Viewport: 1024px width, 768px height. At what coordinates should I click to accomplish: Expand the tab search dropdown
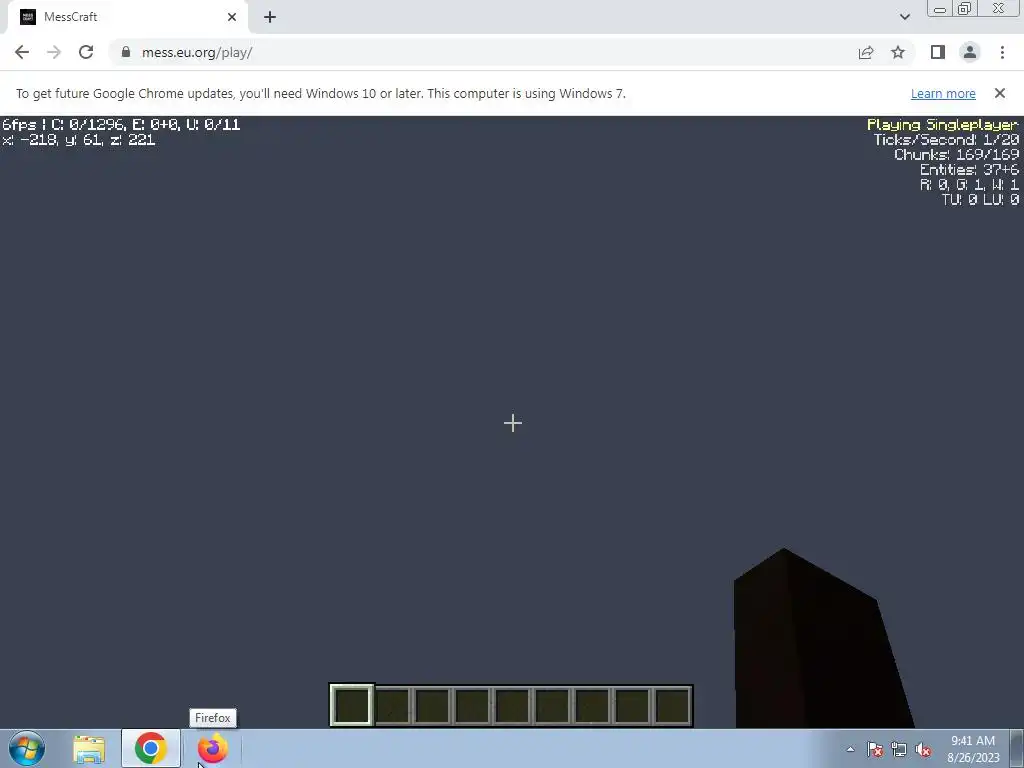[904, 17]
